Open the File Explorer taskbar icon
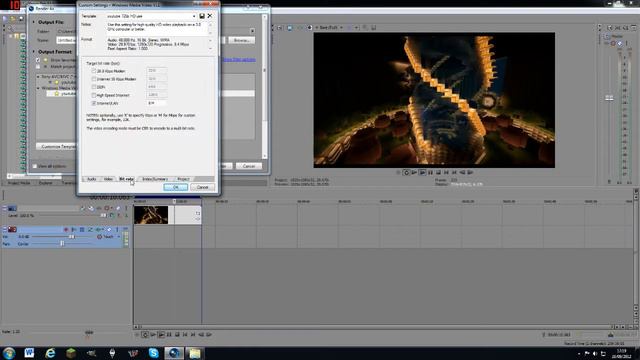This screenshot has width=640, height=360. point(195,353)
